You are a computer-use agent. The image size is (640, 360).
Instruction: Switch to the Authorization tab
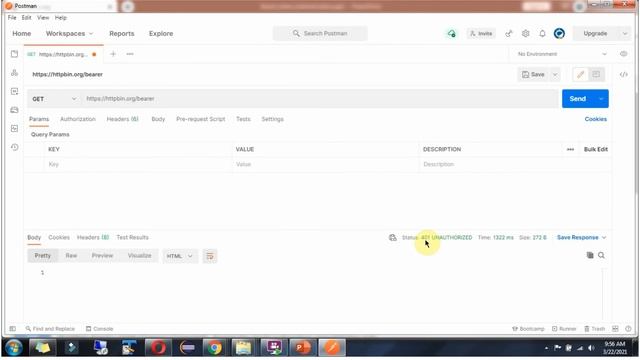(x=78, y=119)
